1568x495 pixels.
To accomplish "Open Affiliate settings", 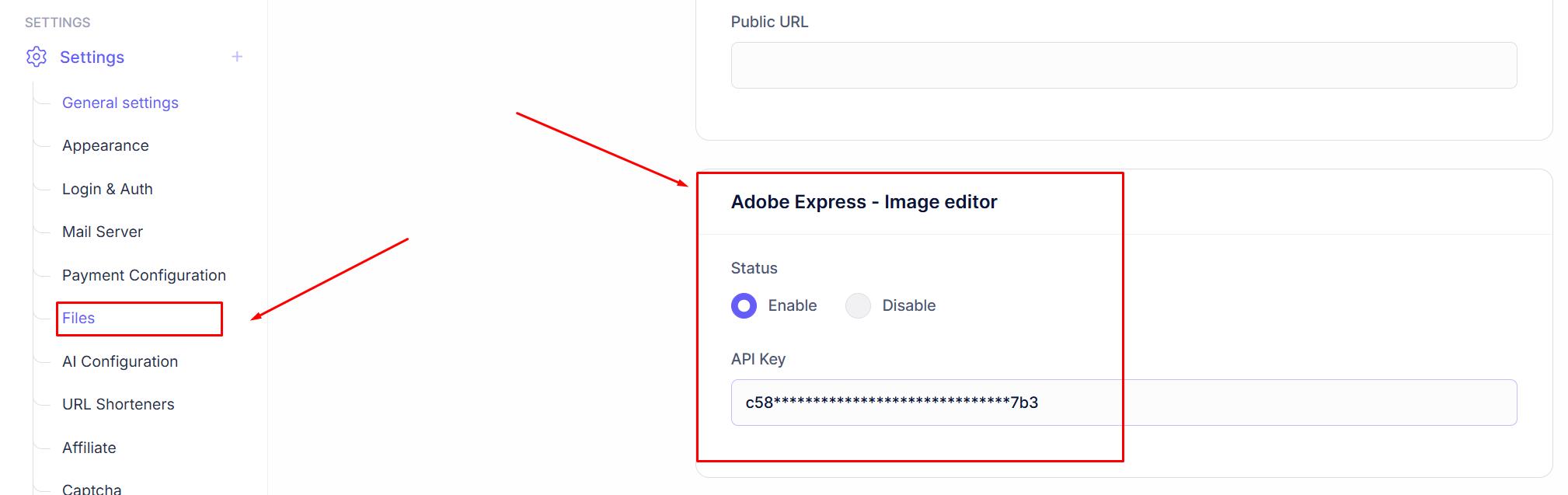I will point(89,448).
